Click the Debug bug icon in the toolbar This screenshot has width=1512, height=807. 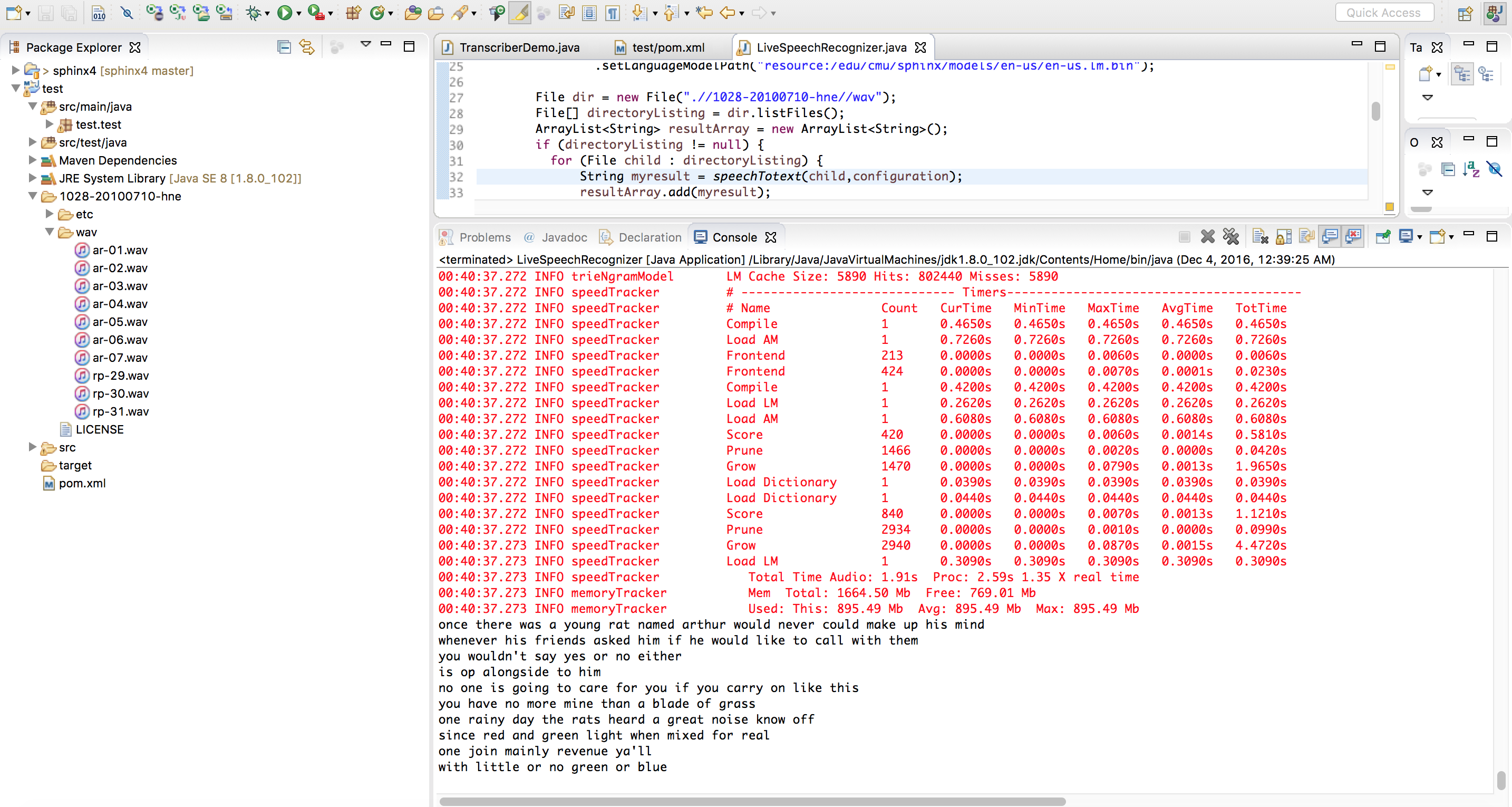click(x=254, y=12)
